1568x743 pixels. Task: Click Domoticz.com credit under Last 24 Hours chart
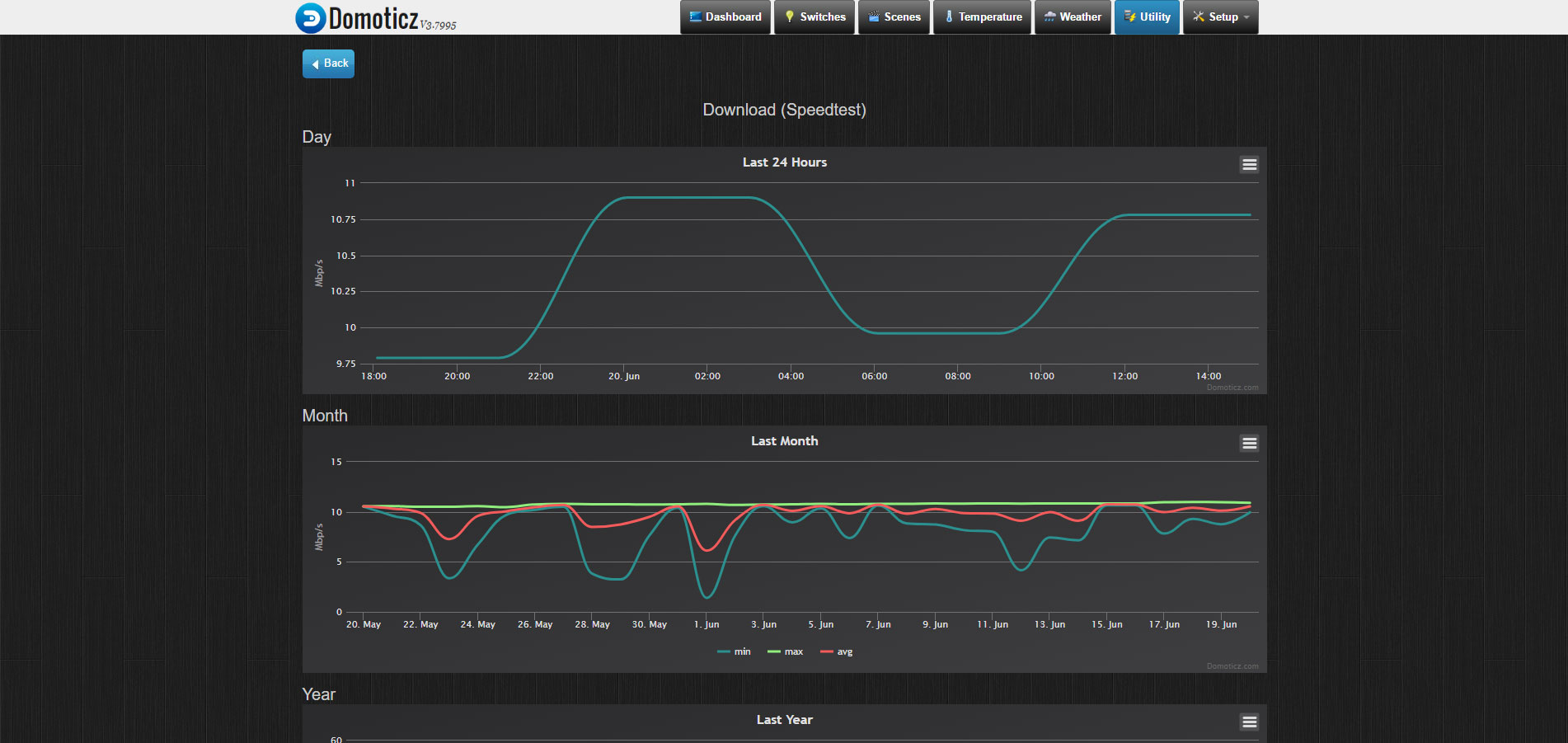coord(1232,388)
